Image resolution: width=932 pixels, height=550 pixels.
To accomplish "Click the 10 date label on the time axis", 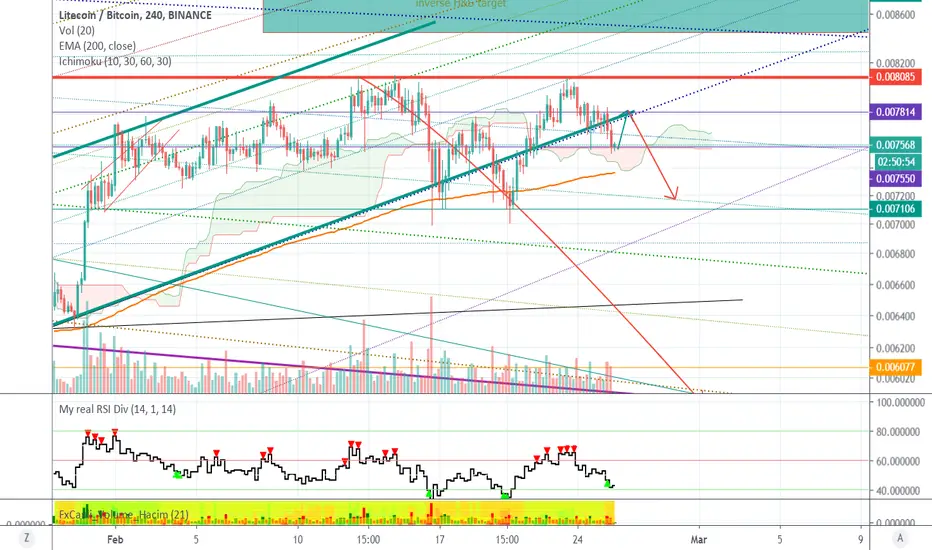I will pyautogui.click(x=298, y=539).
